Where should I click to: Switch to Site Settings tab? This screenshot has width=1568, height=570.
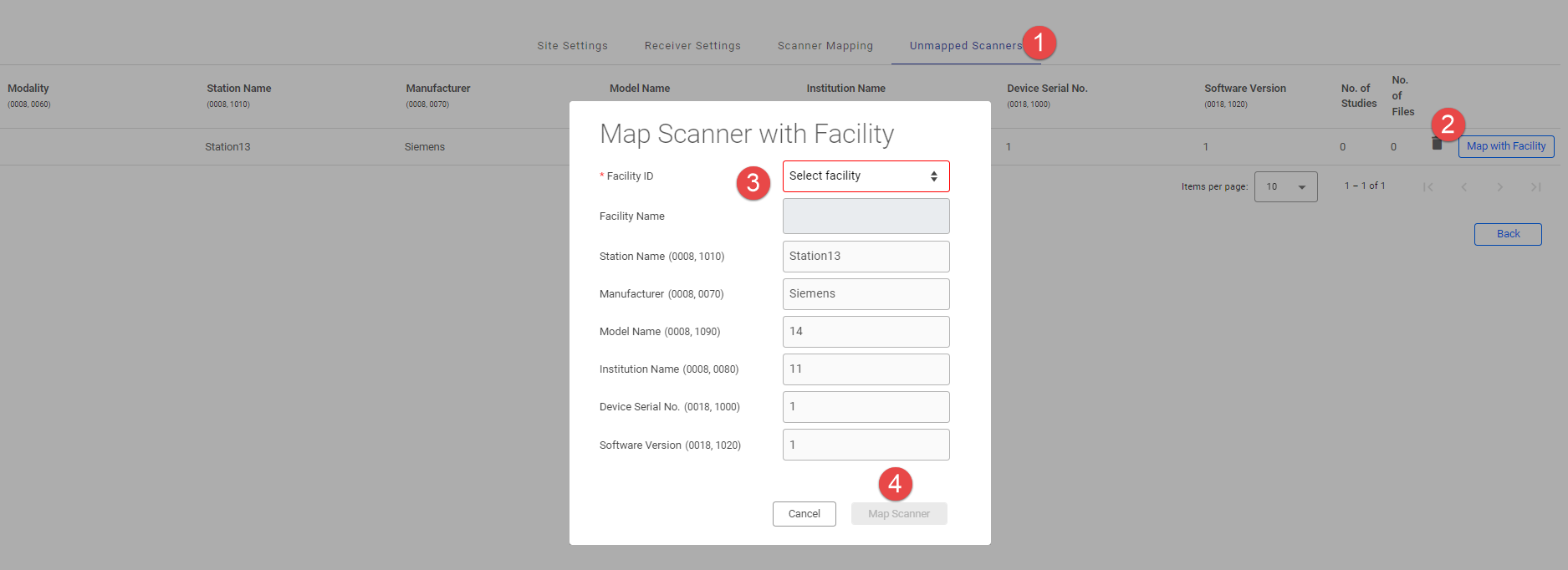coord(573,46)
